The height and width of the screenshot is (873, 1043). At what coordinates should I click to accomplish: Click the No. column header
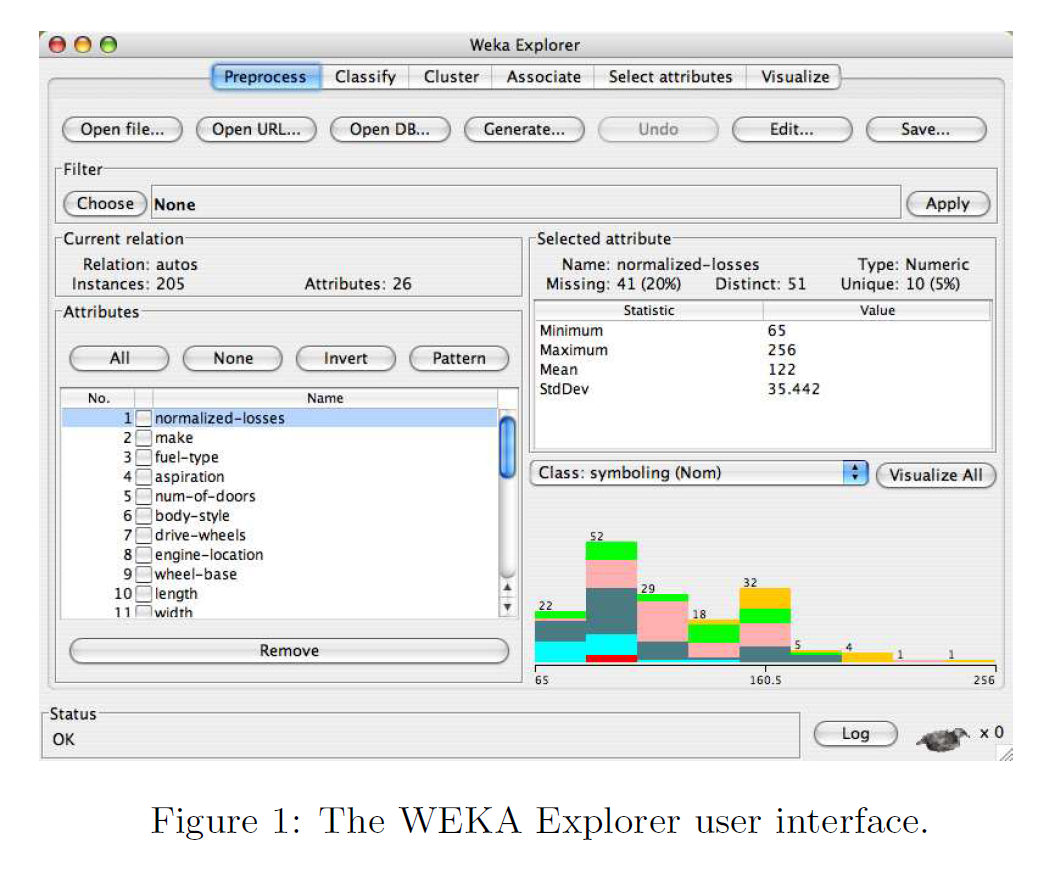pyautogui.click(x=98, y=399)
